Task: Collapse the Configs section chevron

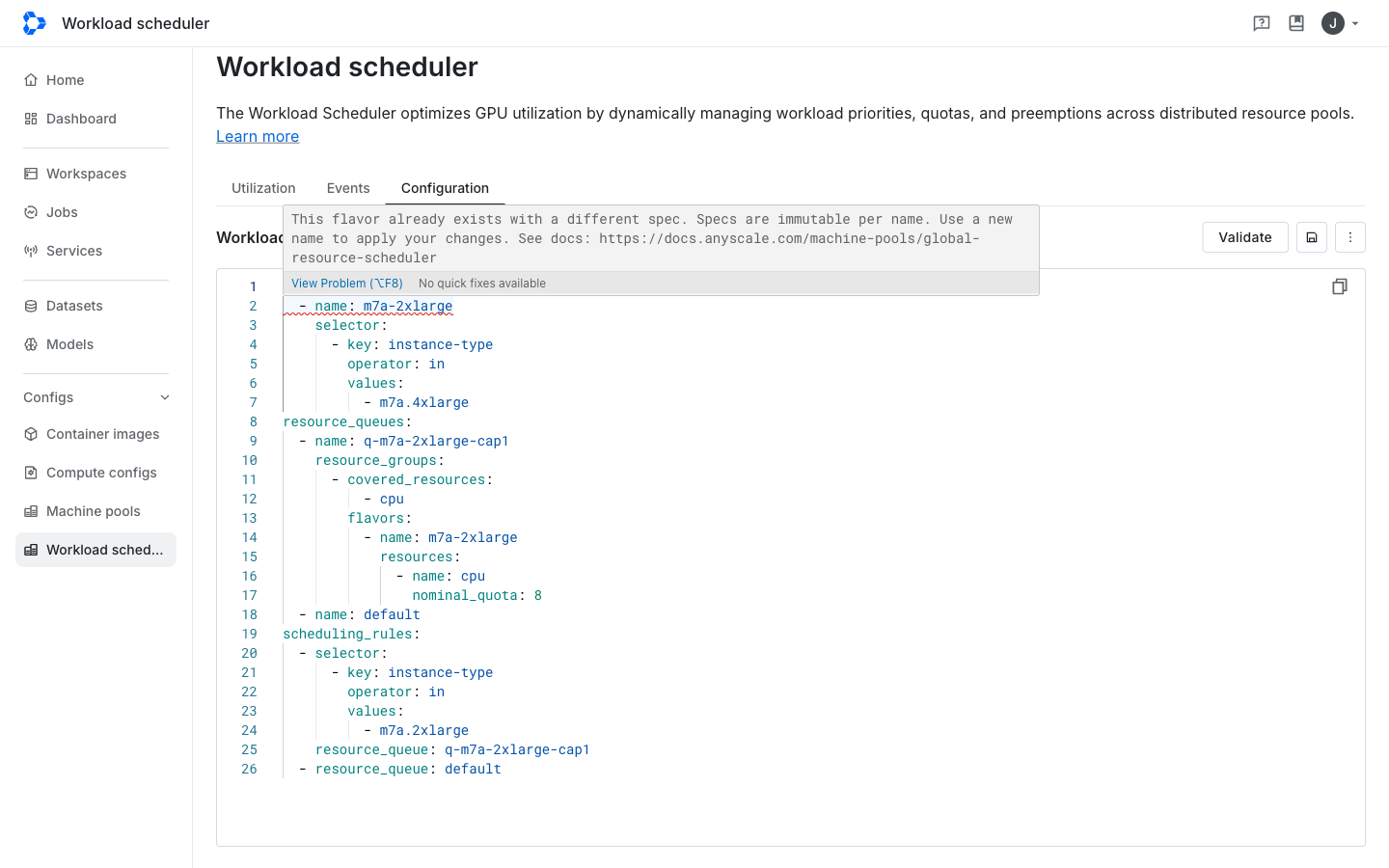Action: click(x=165, y=397)
